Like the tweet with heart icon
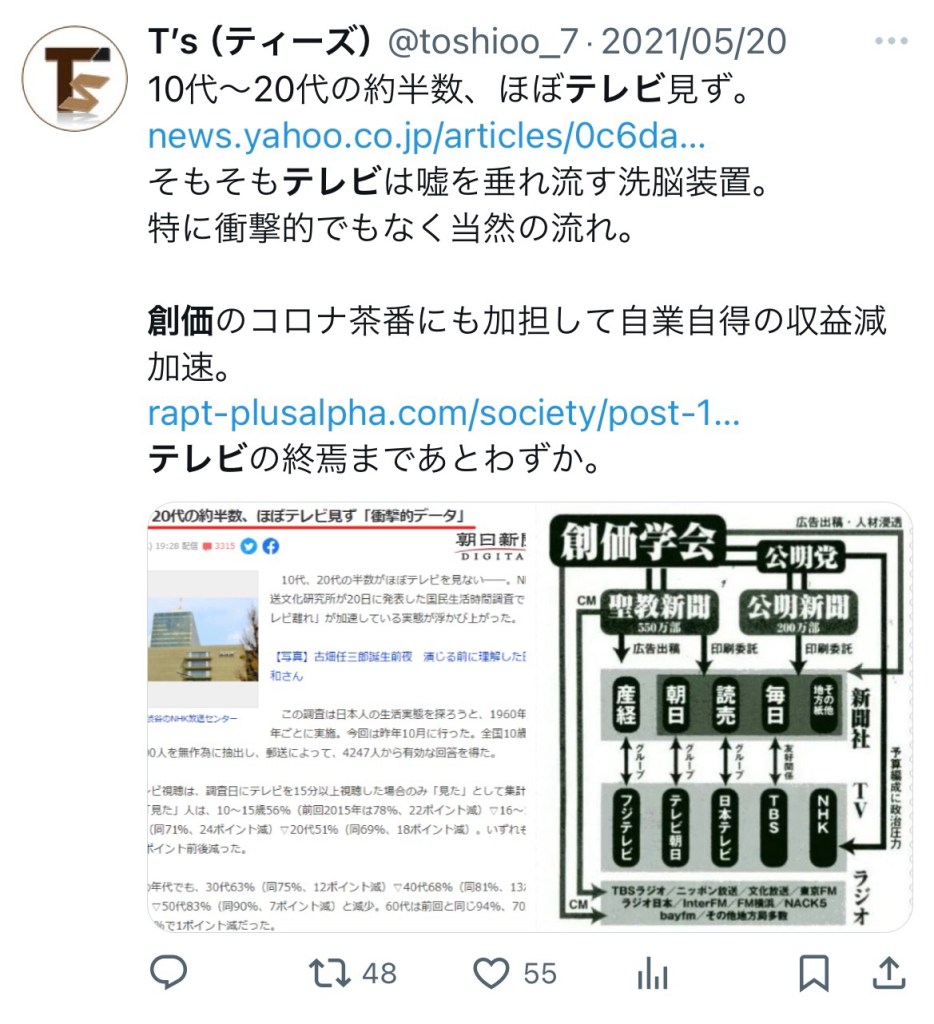 click(491, 973)
